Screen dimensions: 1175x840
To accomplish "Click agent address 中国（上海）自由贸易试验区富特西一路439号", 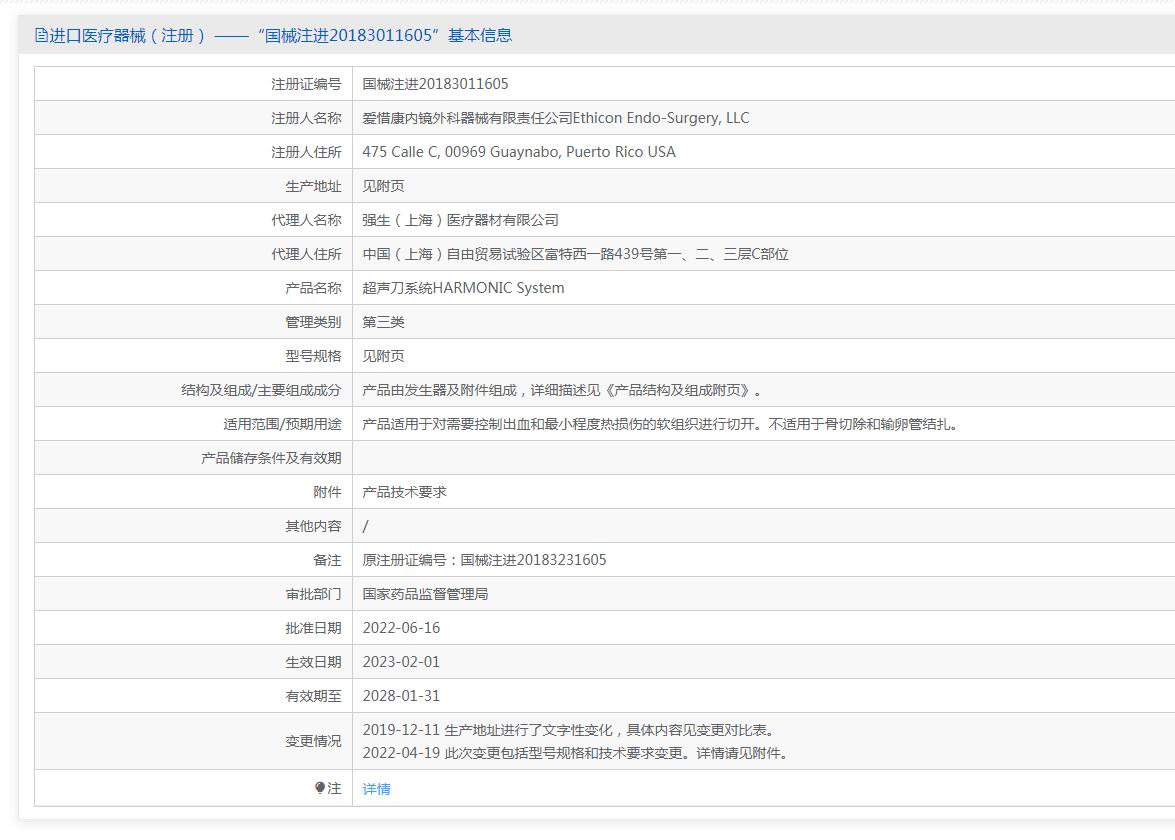I will tap(507, 254).
